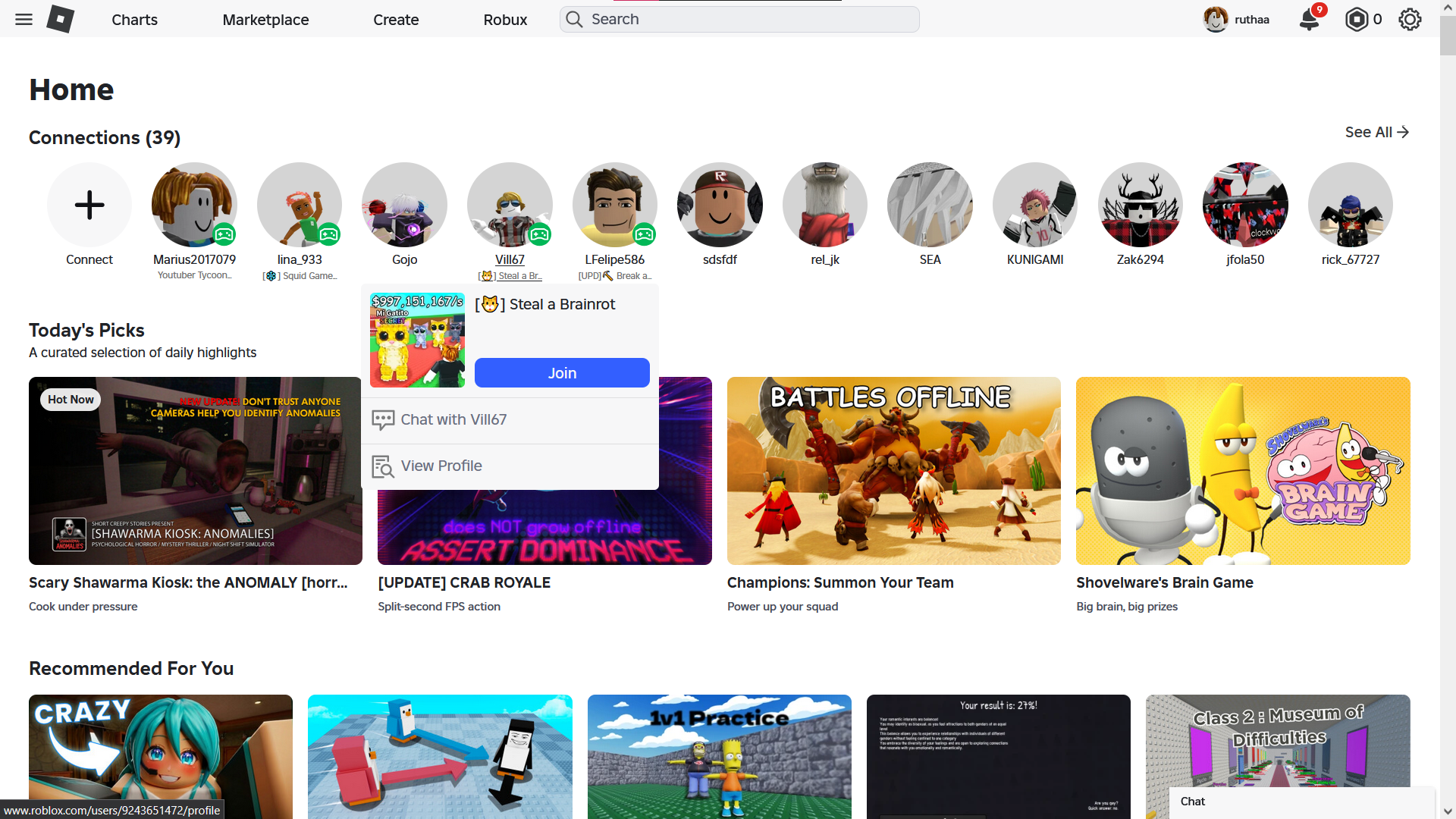Click the scroll-down arrow on the page scrollbar

pos(1448,811)
